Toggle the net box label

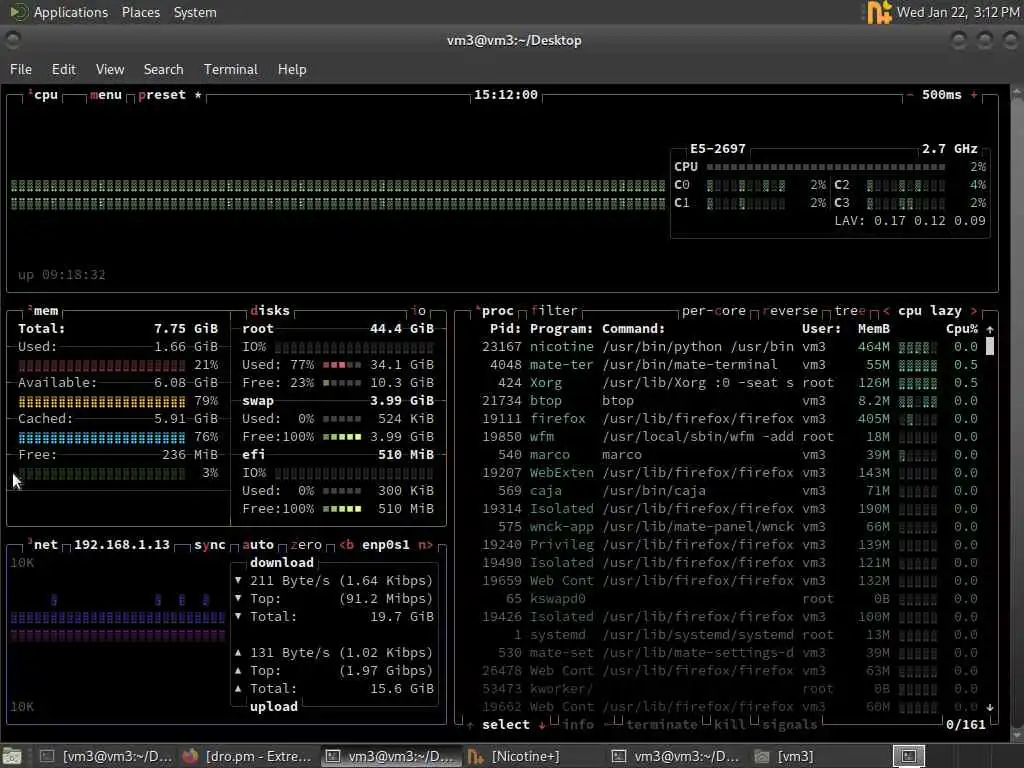44,545
